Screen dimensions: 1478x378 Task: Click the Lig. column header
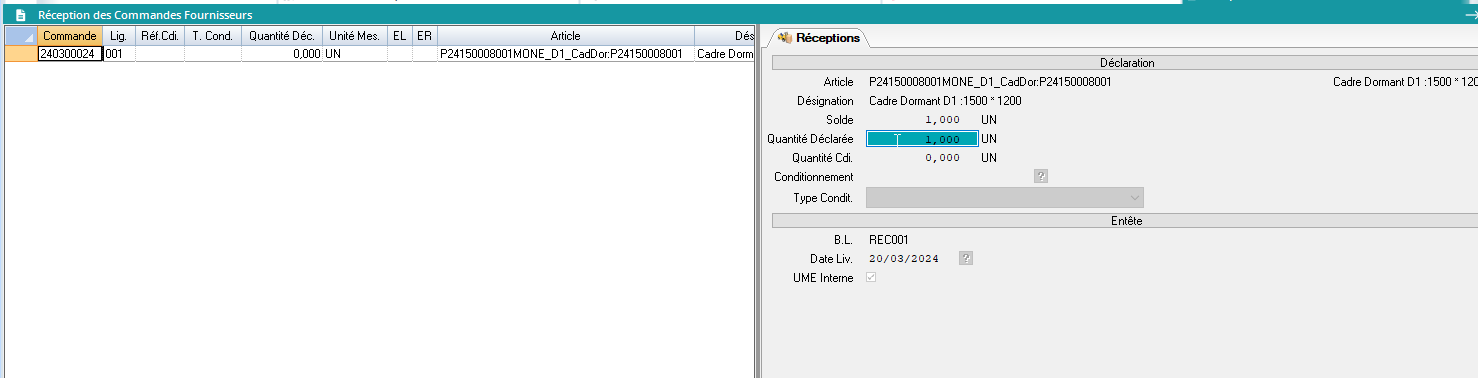click(118, 36)
